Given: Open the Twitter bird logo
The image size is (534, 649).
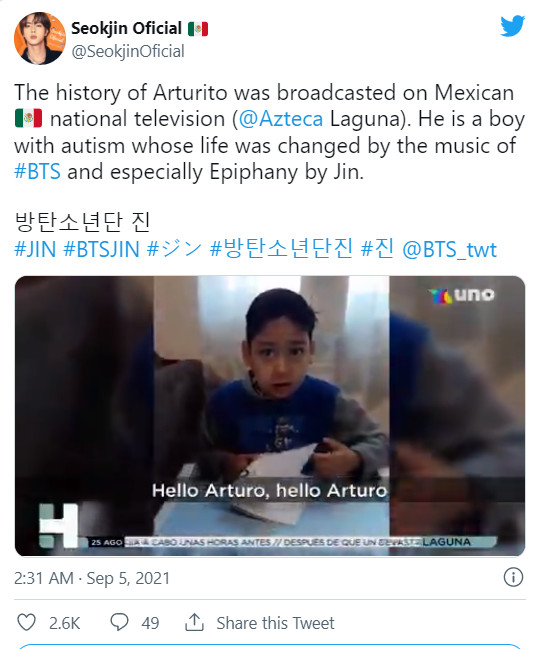Looking at the screenshot, I should (512, 26).
